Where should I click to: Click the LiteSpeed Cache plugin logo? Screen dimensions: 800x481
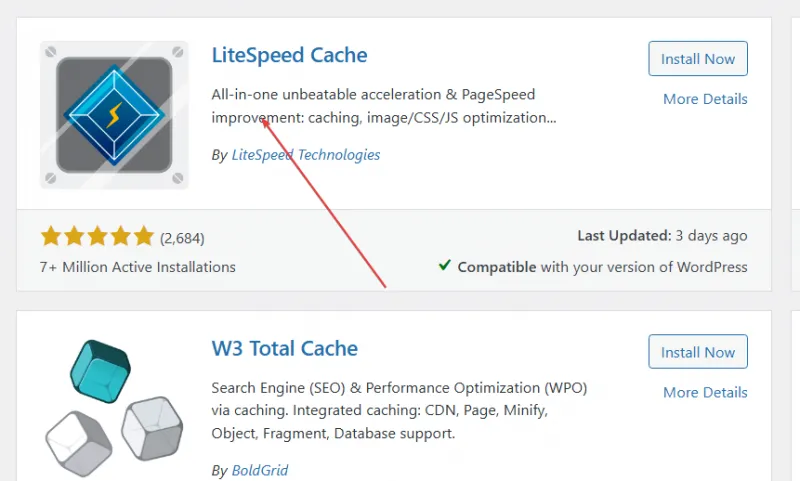click(114, 114)
